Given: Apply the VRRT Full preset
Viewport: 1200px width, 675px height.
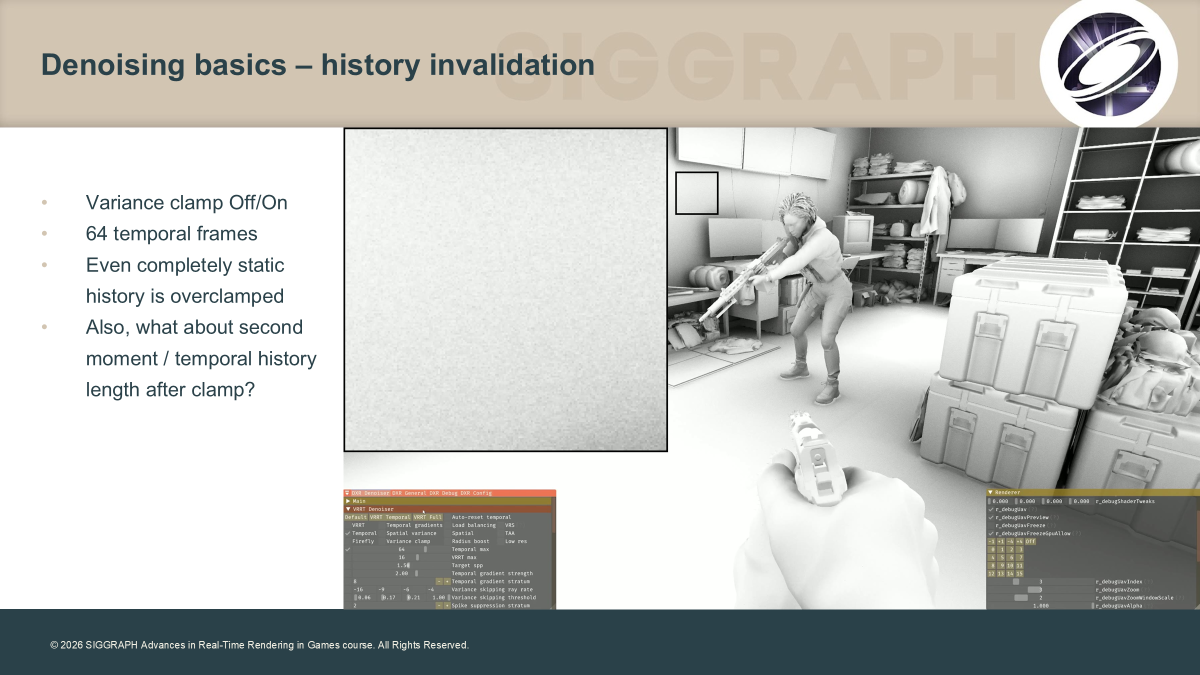Looking at the screenshot, I should (x=428, y=517).
